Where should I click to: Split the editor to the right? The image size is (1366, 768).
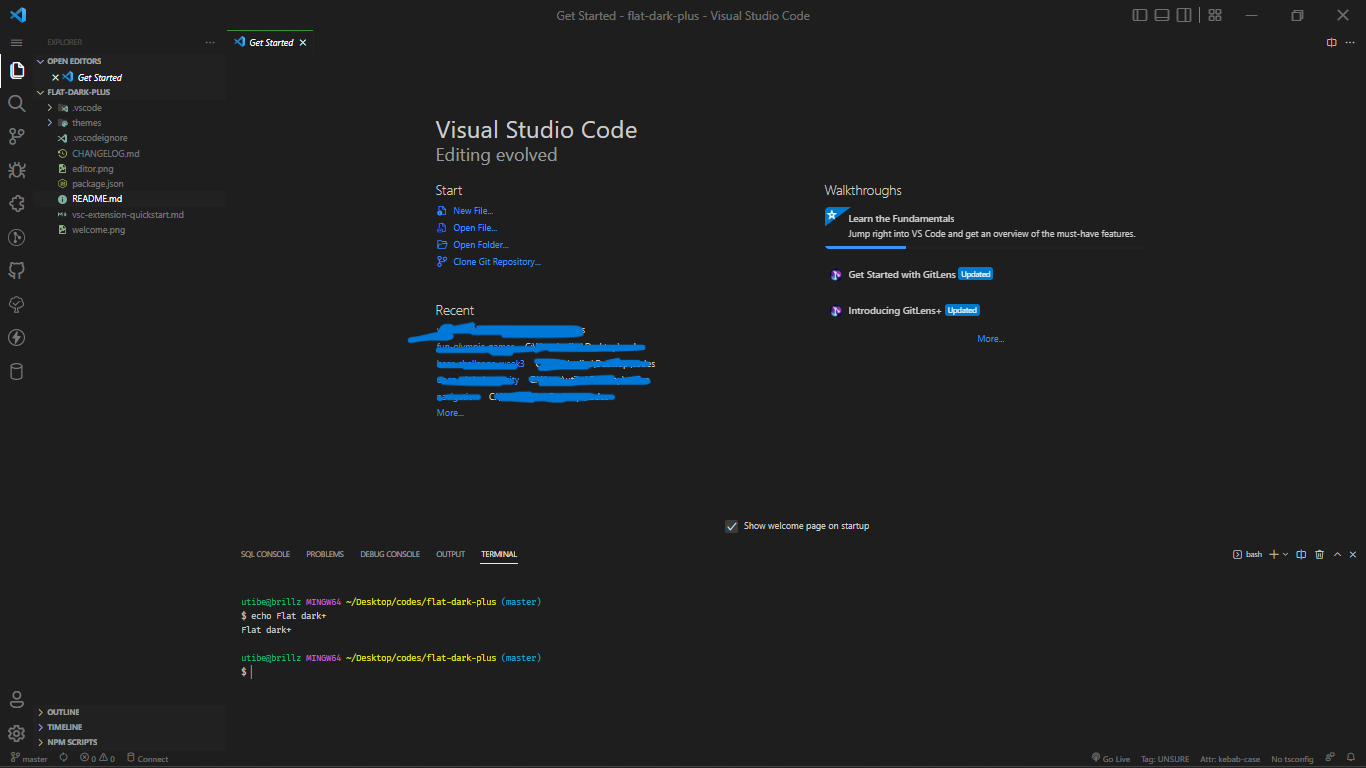point(1331,42)
